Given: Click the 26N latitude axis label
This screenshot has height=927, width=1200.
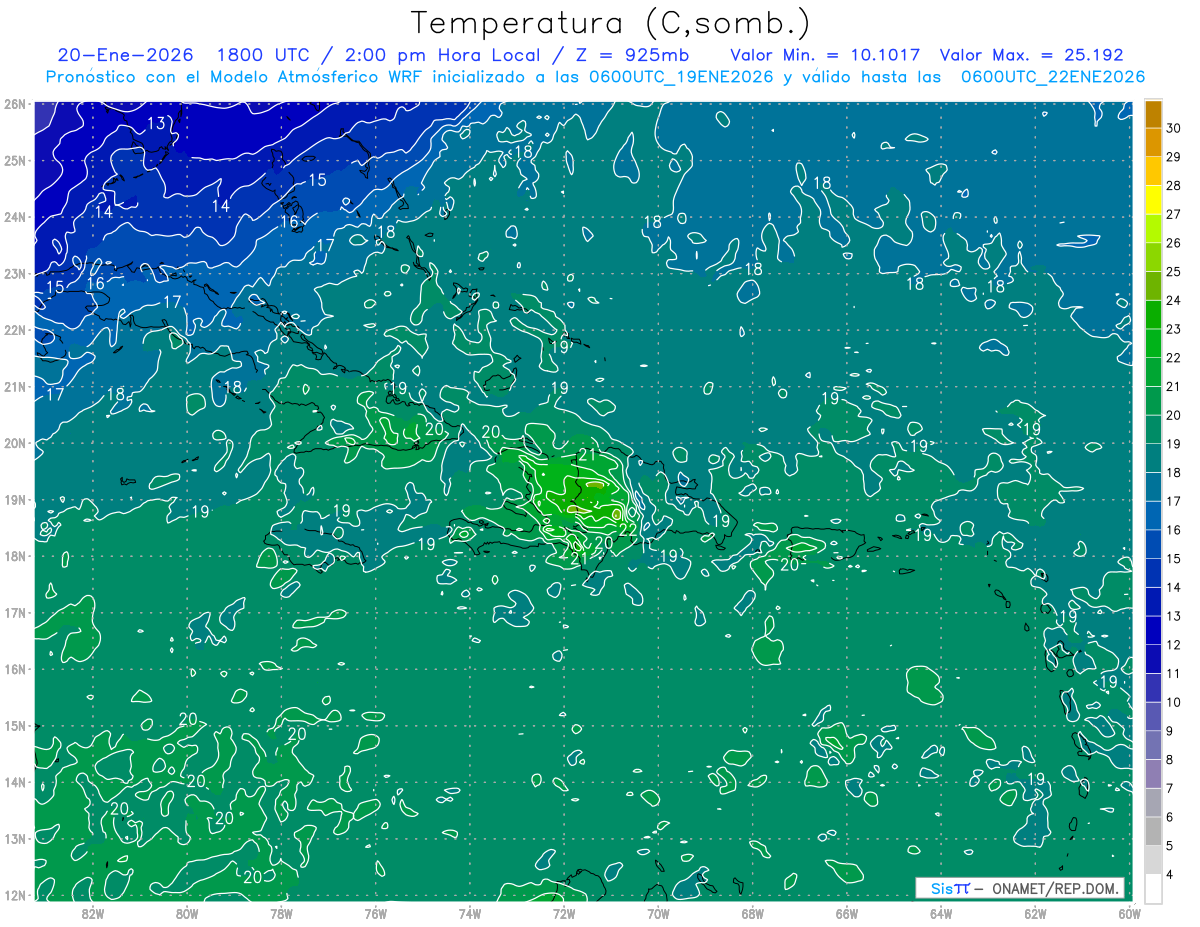Looking at the screenshot, I should coord(14,104).
